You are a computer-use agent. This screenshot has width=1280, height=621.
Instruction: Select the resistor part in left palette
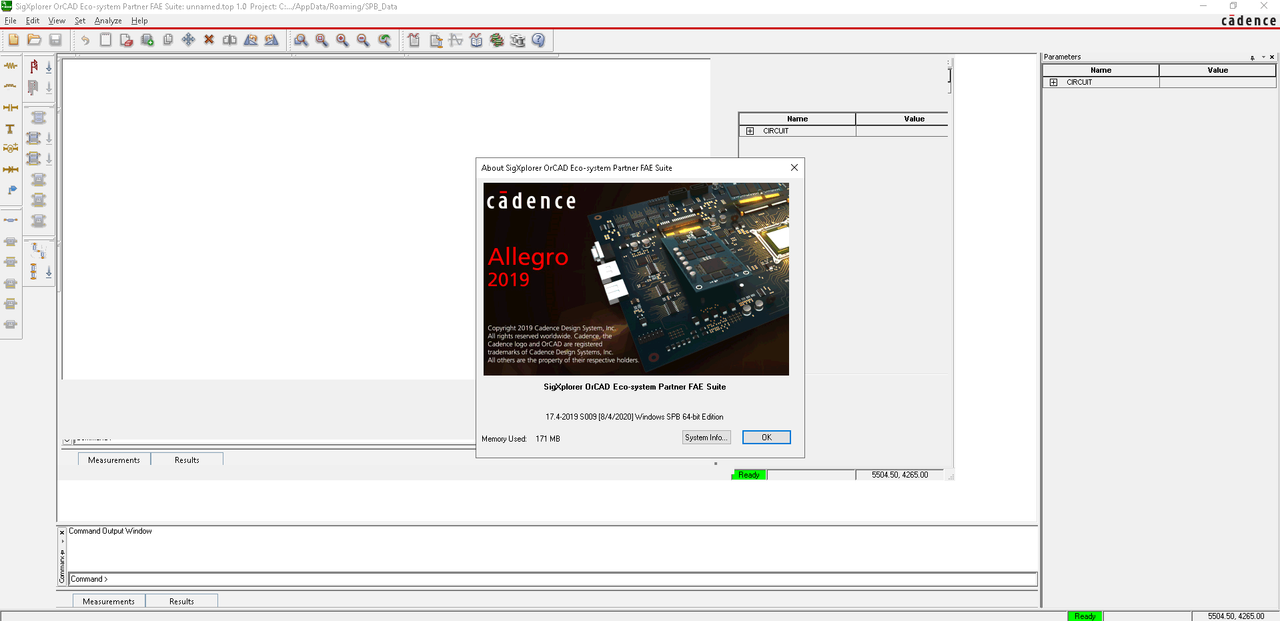coord(11,66)
